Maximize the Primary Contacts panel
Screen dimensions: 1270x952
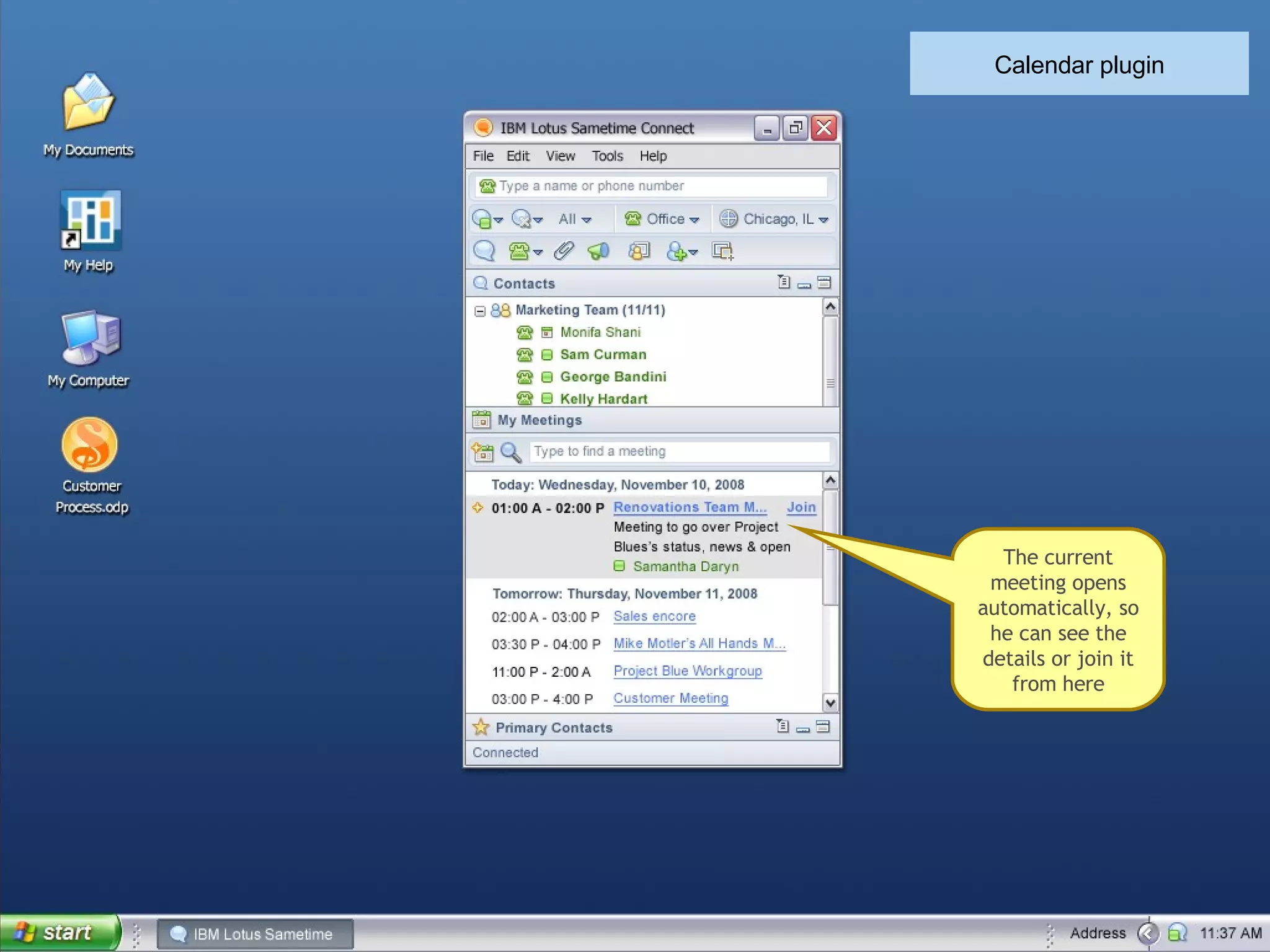point(823,726)
